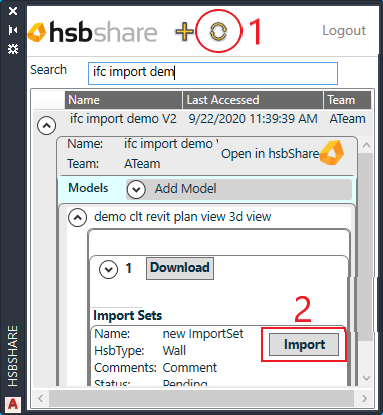Click the new ImportSet name value

click(203, 334)
